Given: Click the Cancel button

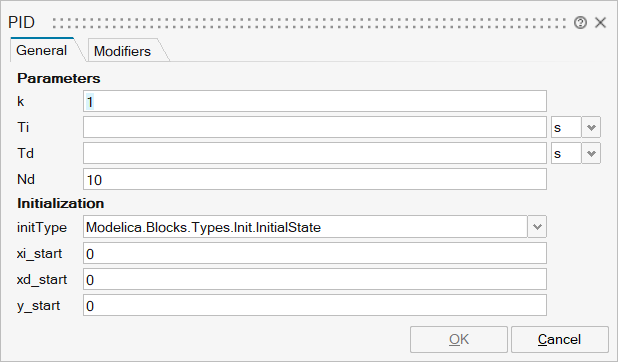Looking at the screenshot, I should click(x=560, y=339).
